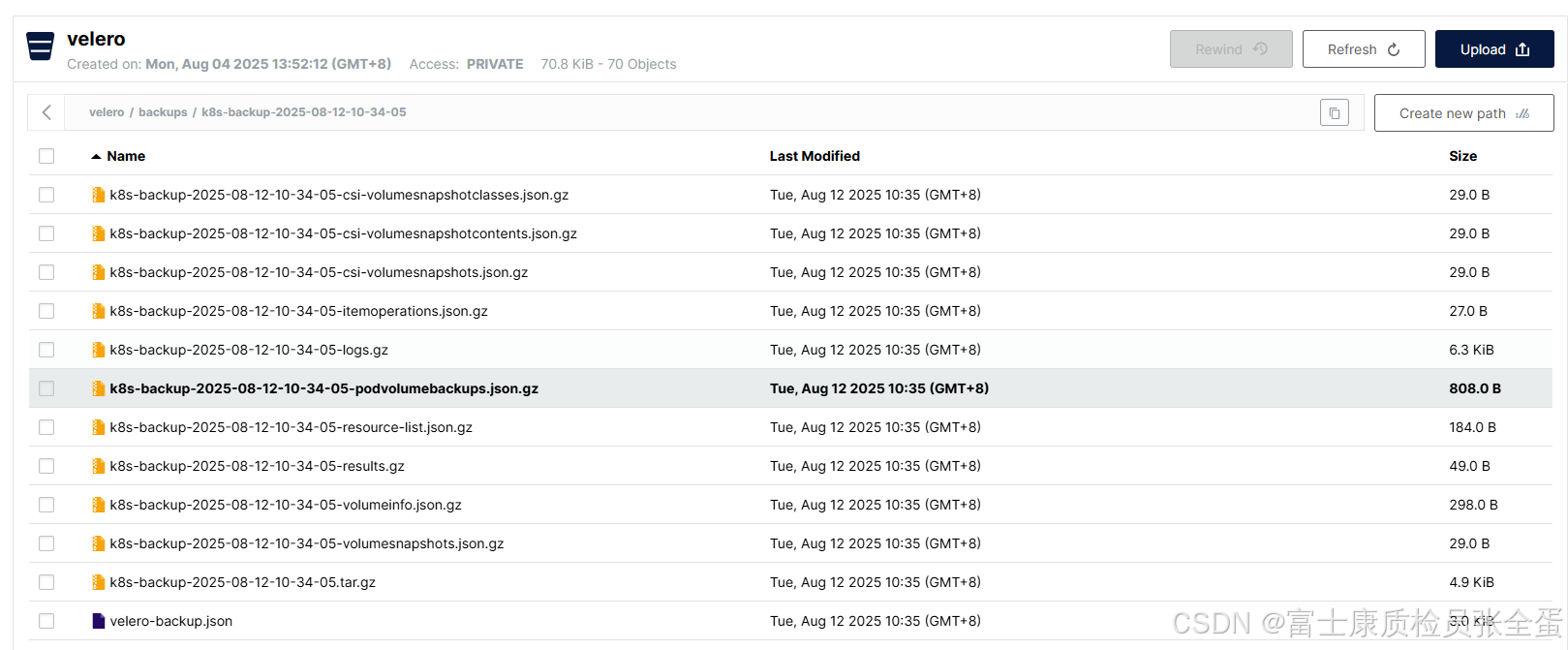Viewport: 1568px width, 650px height.
Task: Click the file icon for csi-volumesnapshots.json.gz
Action: pos(98,272)
